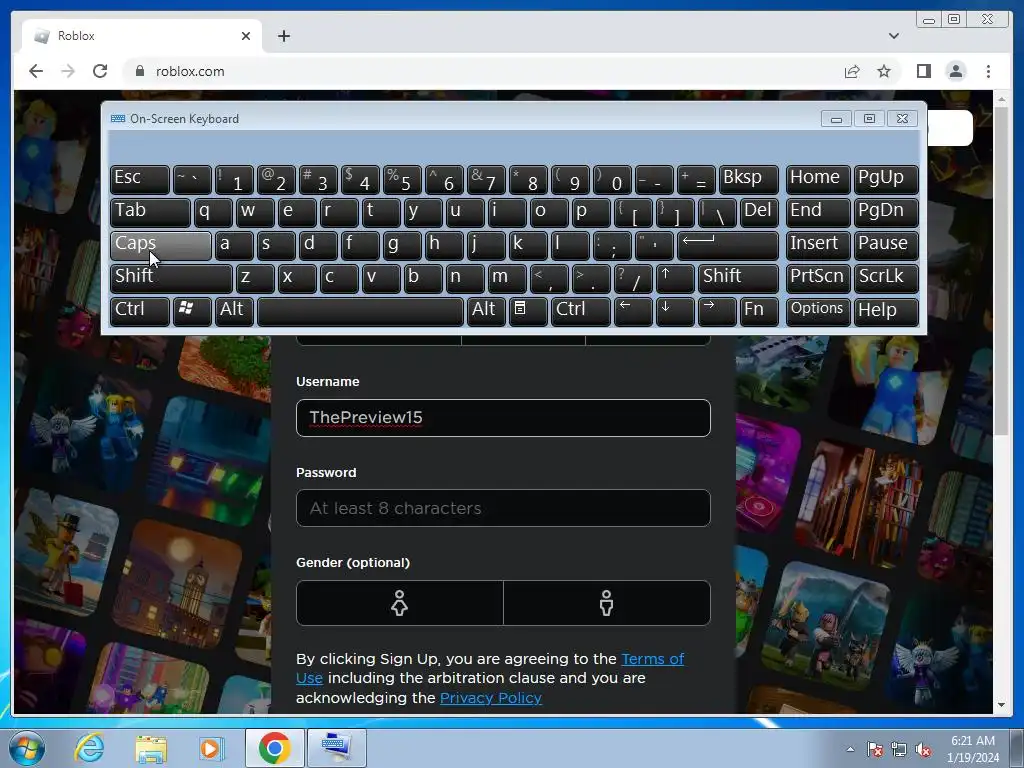1024x768 pixels.
Task: Click the Action Center flag icon
Action: click(874, 749)
